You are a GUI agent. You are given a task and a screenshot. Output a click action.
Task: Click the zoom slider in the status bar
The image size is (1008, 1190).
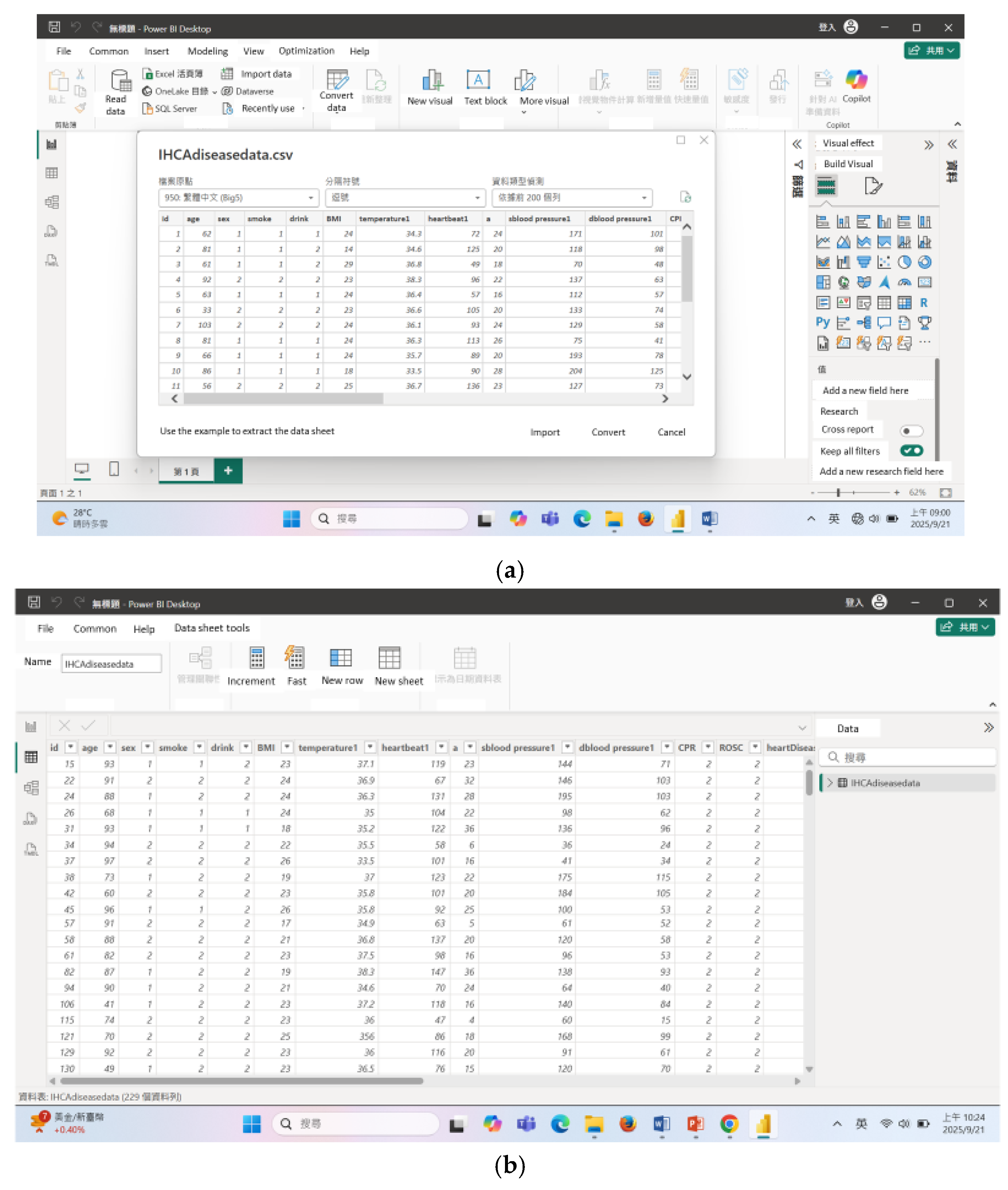pos(838,492)
